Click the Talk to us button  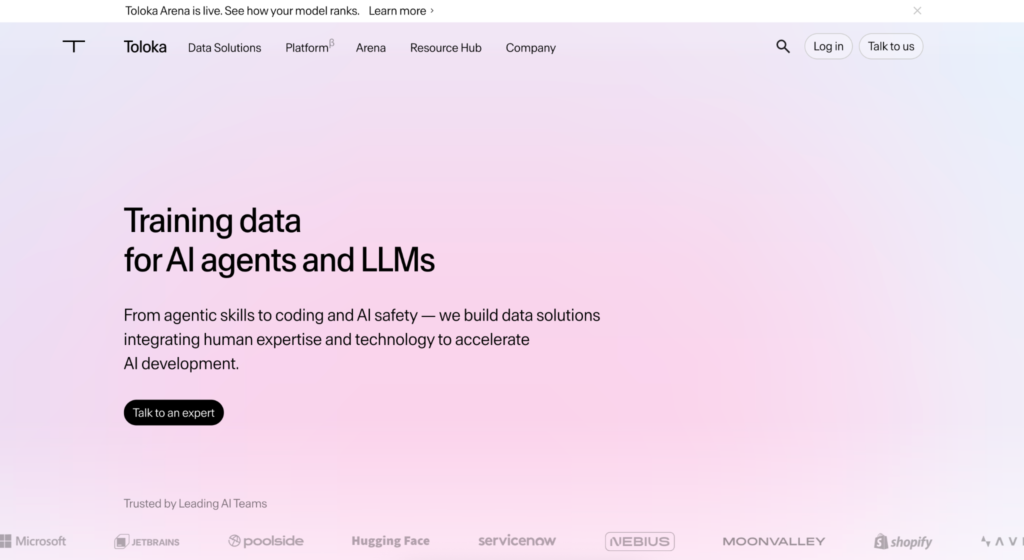tap(891, 46)
